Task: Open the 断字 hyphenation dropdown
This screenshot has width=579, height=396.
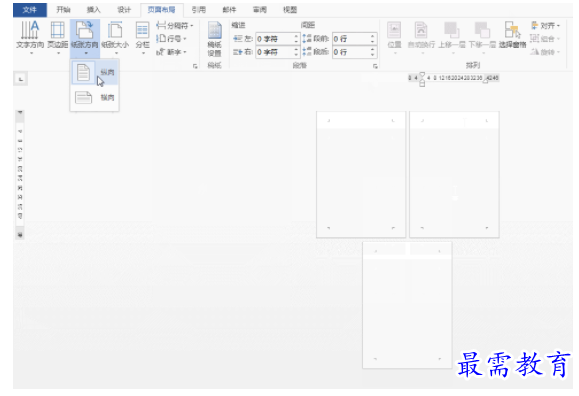Action: click(x=171, y=52)
